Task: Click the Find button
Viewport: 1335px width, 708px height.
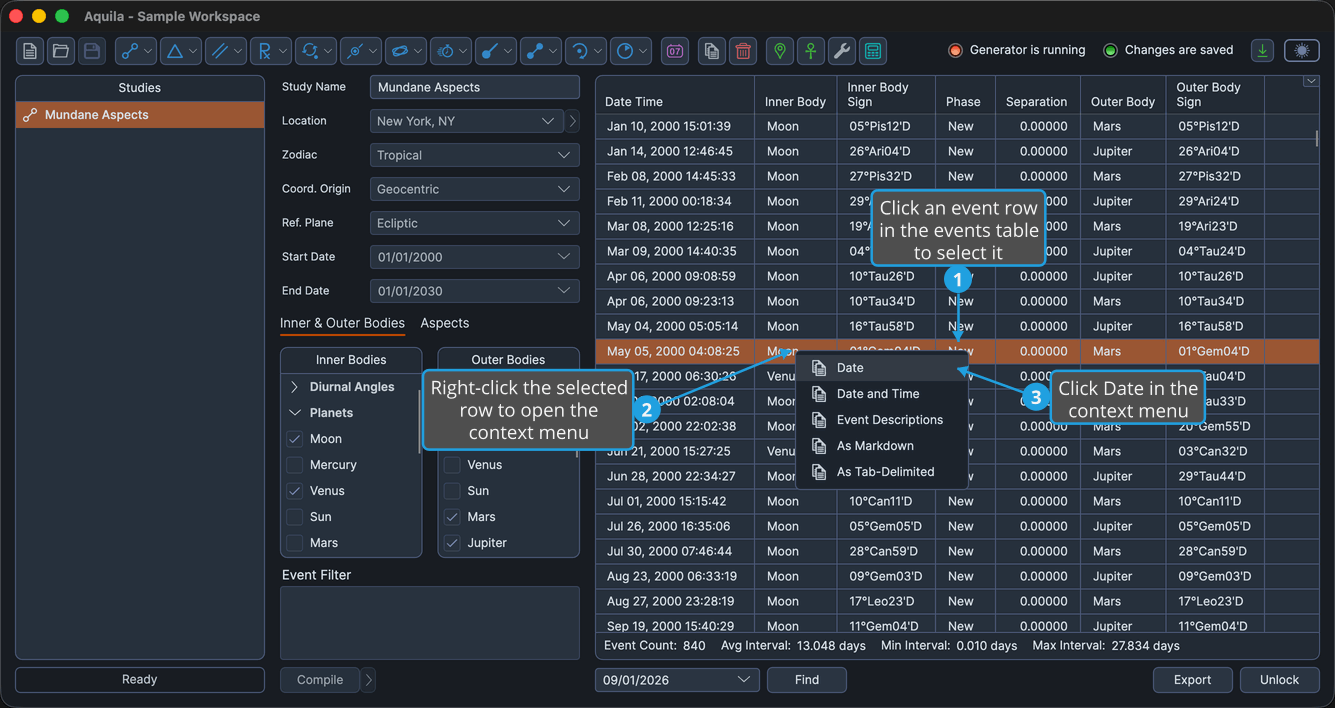Action: (x=807, y=680)
